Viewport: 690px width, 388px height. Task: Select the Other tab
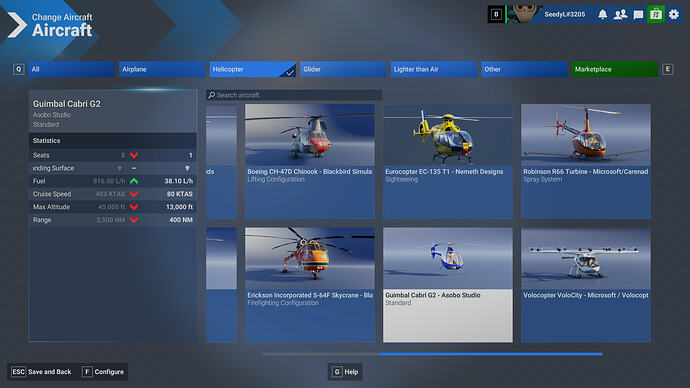(x=524, y=69)
